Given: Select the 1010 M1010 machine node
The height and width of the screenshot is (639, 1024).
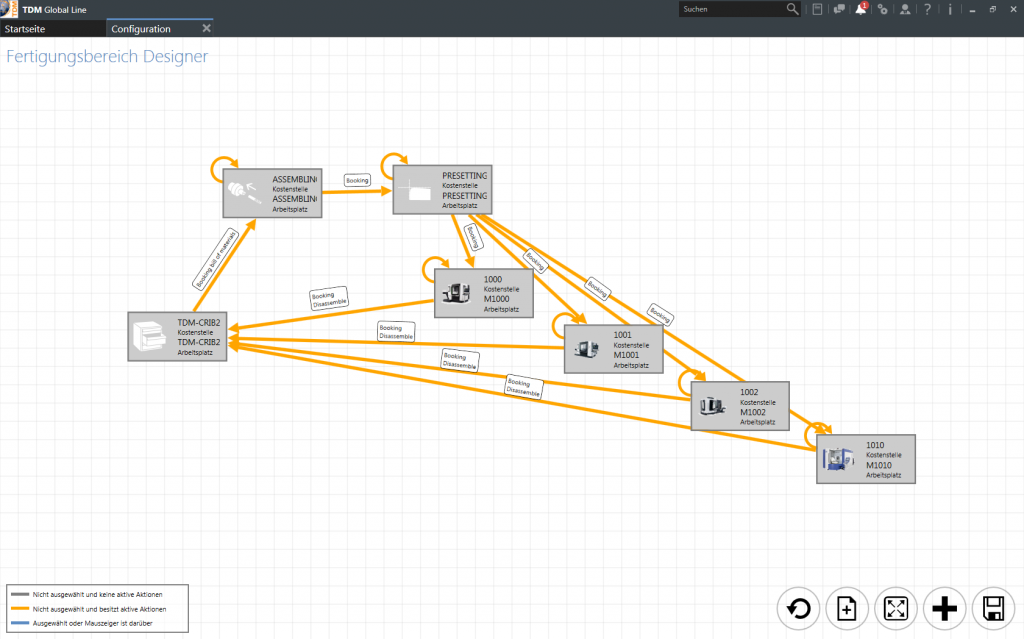Looking at the screenshot, I should [866, 459].
